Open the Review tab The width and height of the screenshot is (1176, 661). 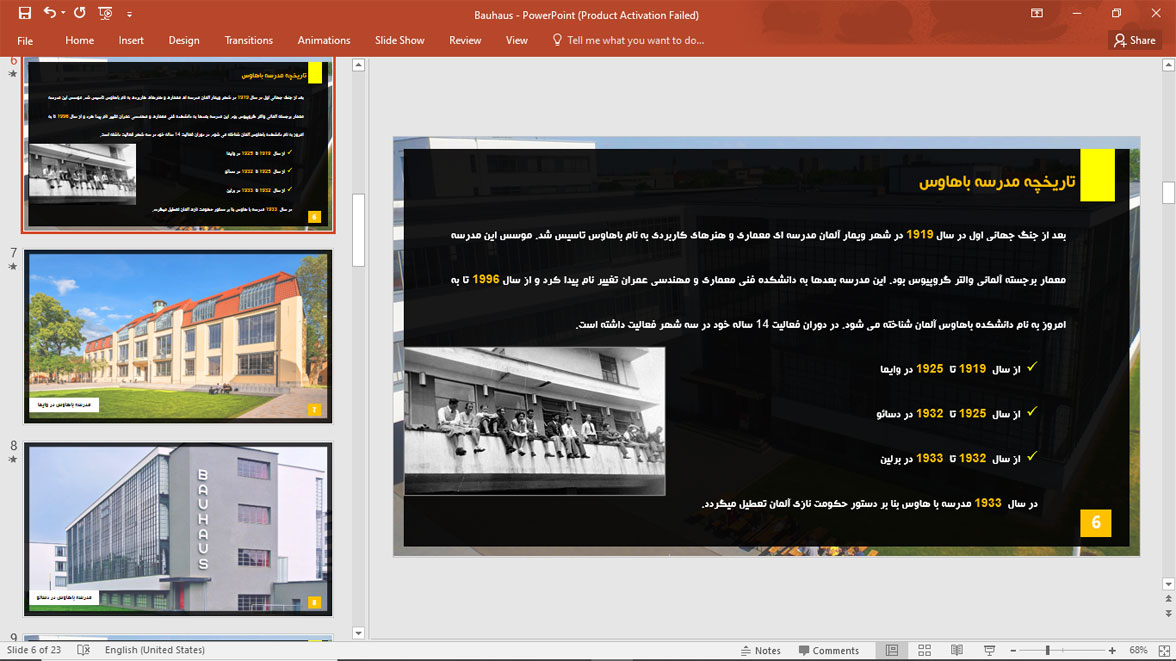coord(465,41)
